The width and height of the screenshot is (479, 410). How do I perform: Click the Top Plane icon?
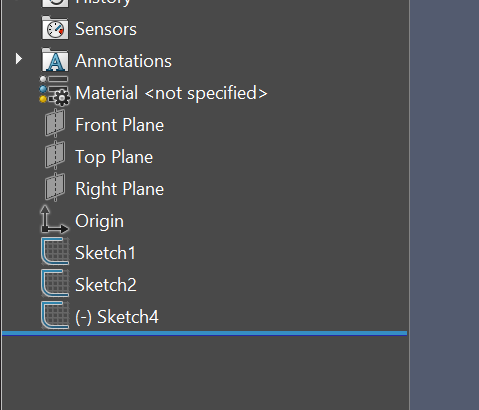[55, 155]
